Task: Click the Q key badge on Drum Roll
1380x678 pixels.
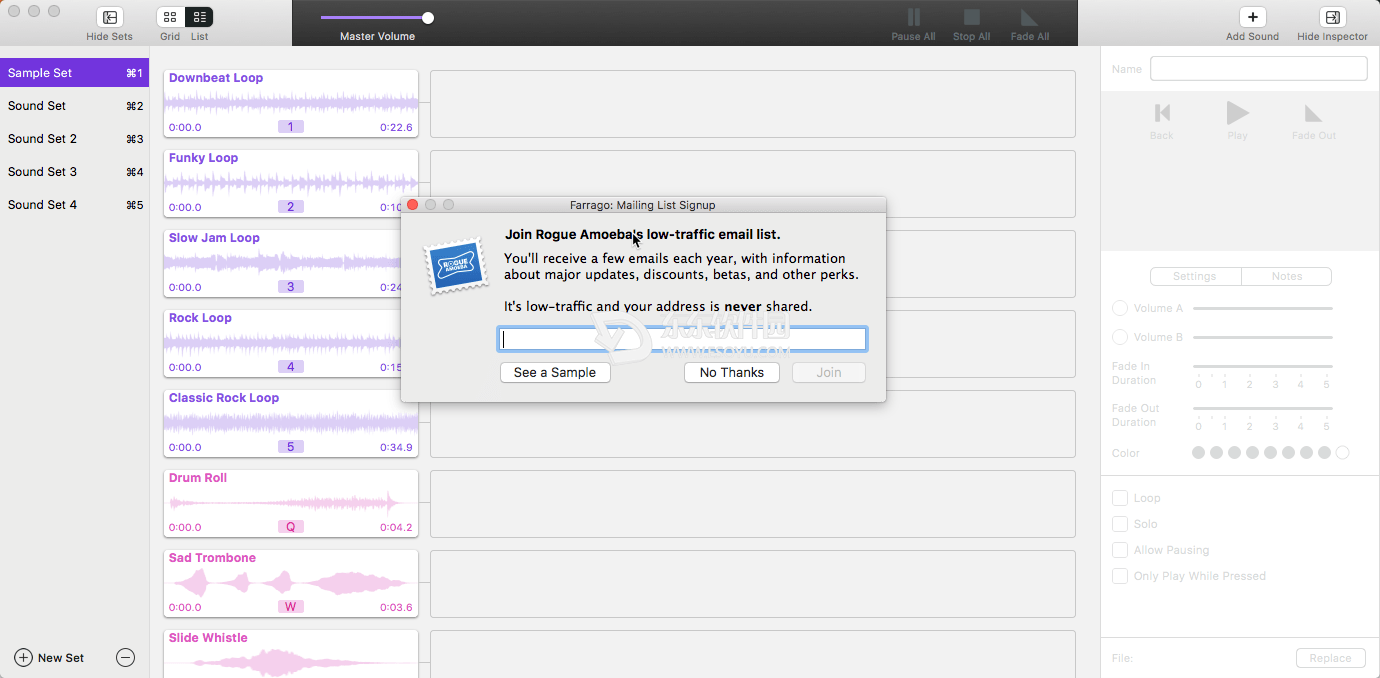Action: click(x=290, y=527)
